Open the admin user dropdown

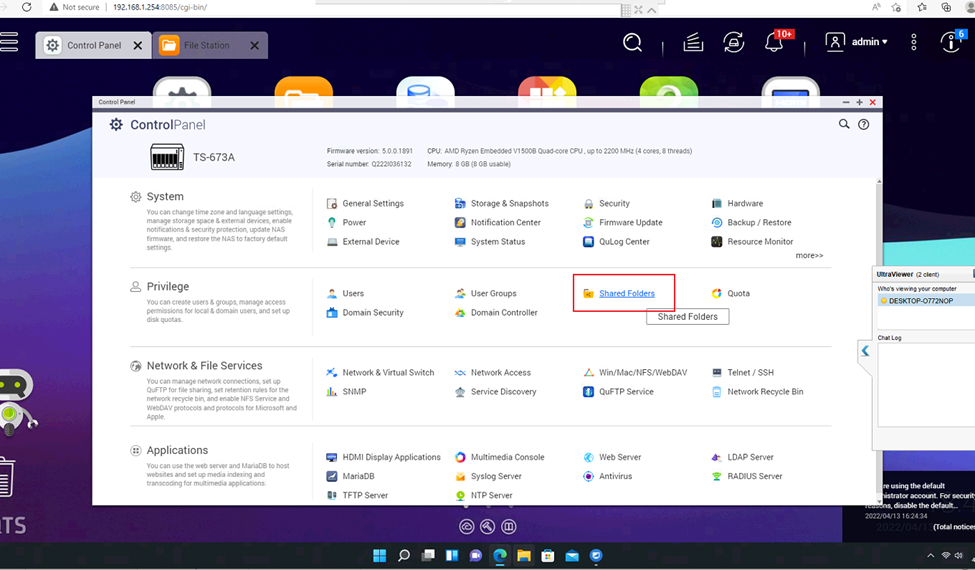point(856,42)
